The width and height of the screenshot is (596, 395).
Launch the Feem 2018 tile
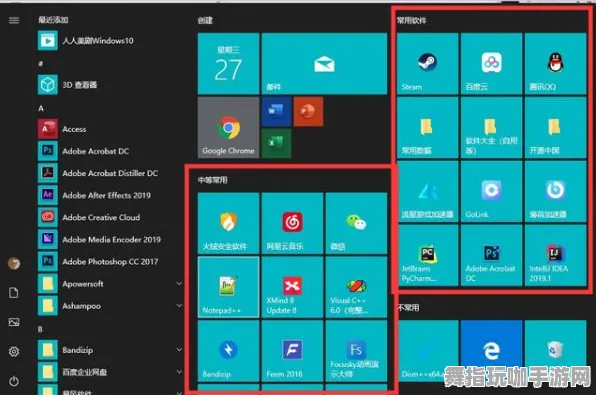[x=292, y=351]
